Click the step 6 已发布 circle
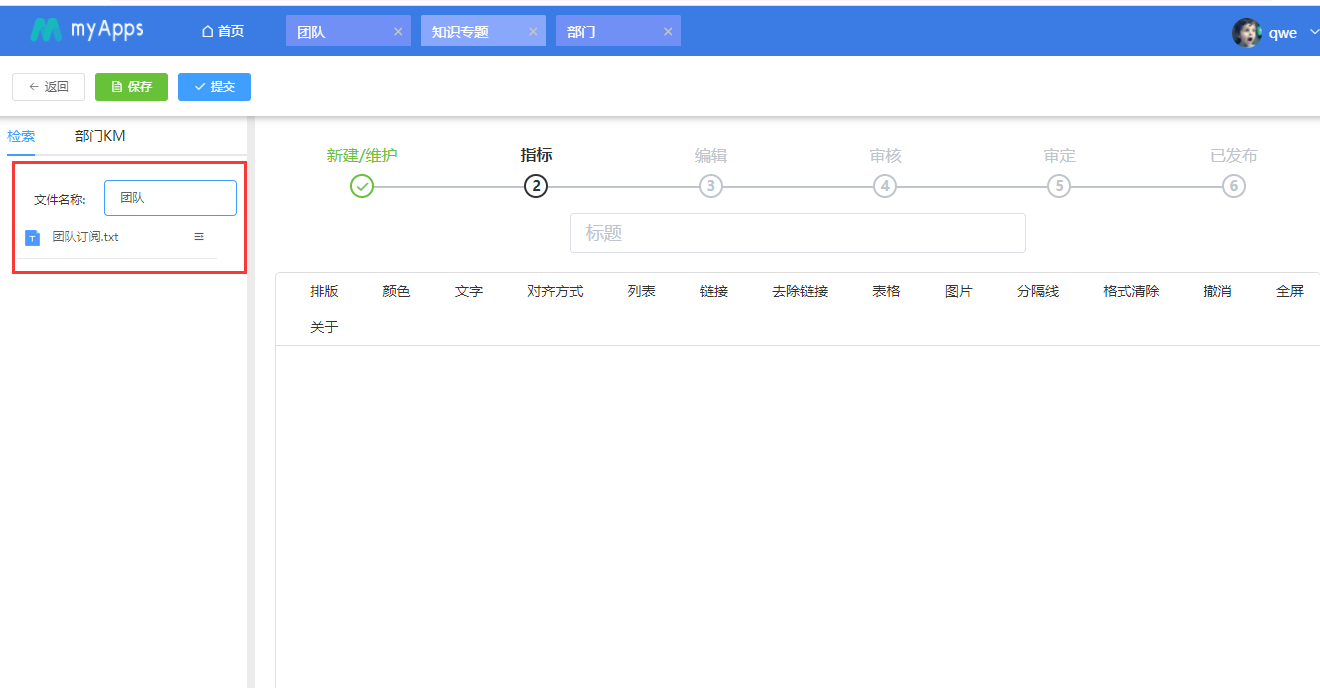The image size is (1320, 688). [1234, 186]
